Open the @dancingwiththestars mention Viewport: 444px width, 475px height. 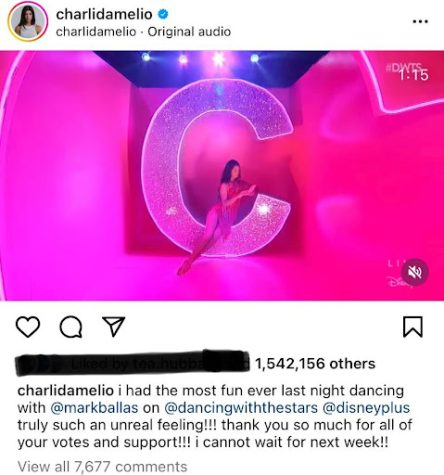(x=241, y=408)
